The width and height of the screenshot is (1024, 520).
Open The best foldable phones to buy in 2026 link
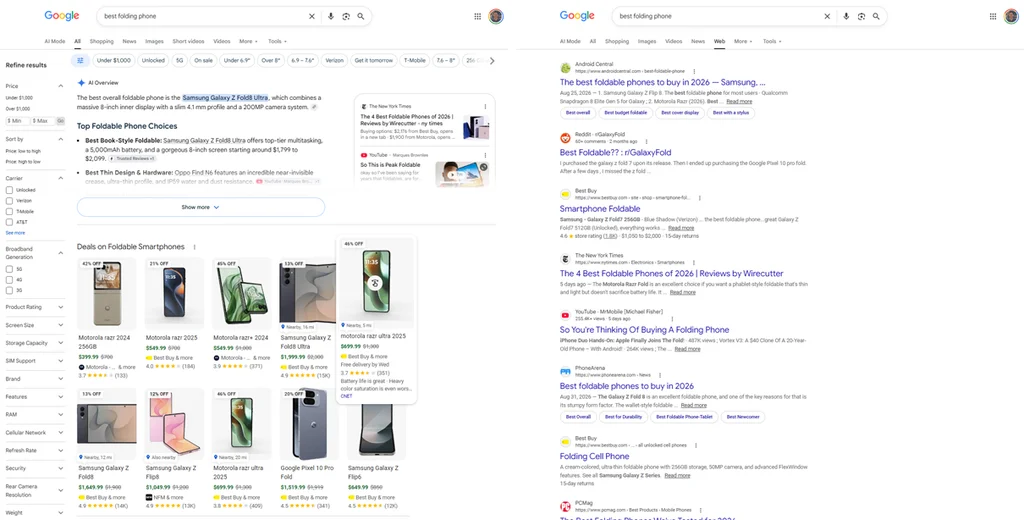[x=662, y=82]
